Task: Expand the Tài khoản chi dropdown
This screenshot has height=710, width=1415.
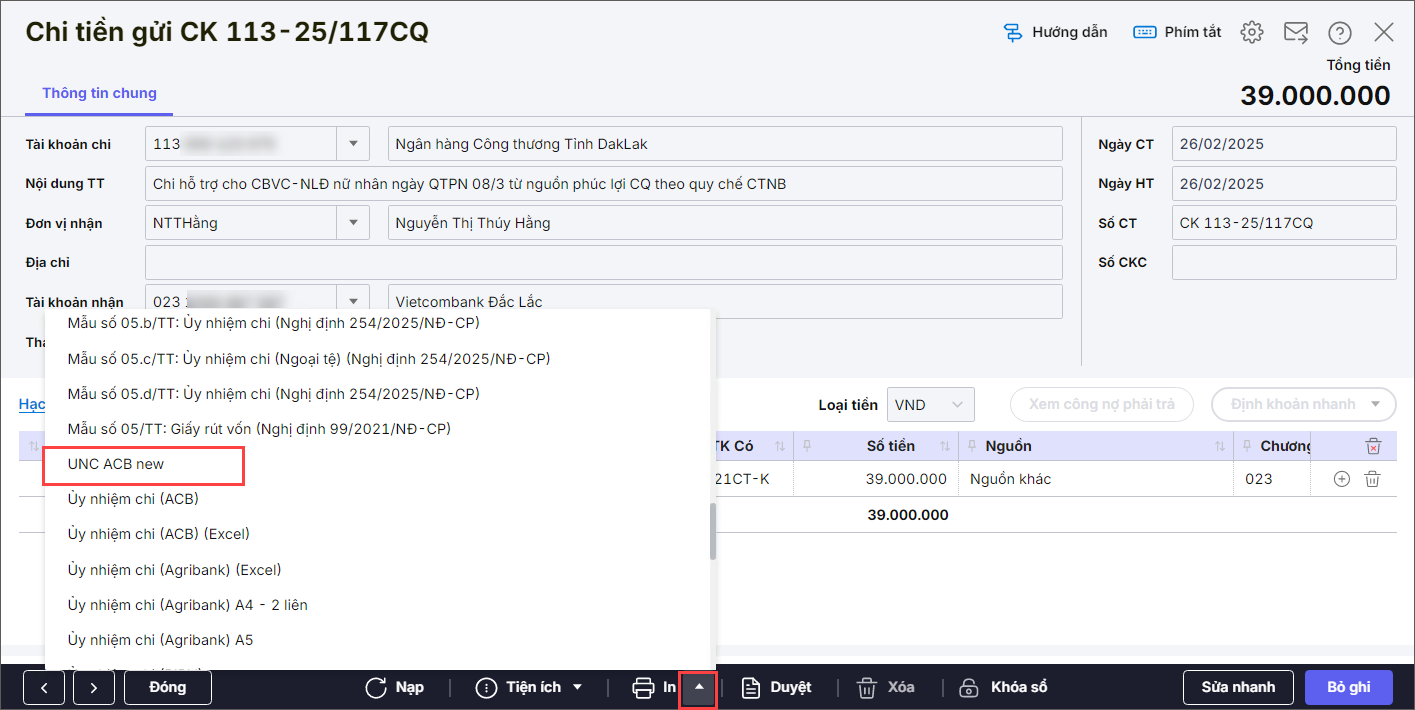Action: (353, 144)
